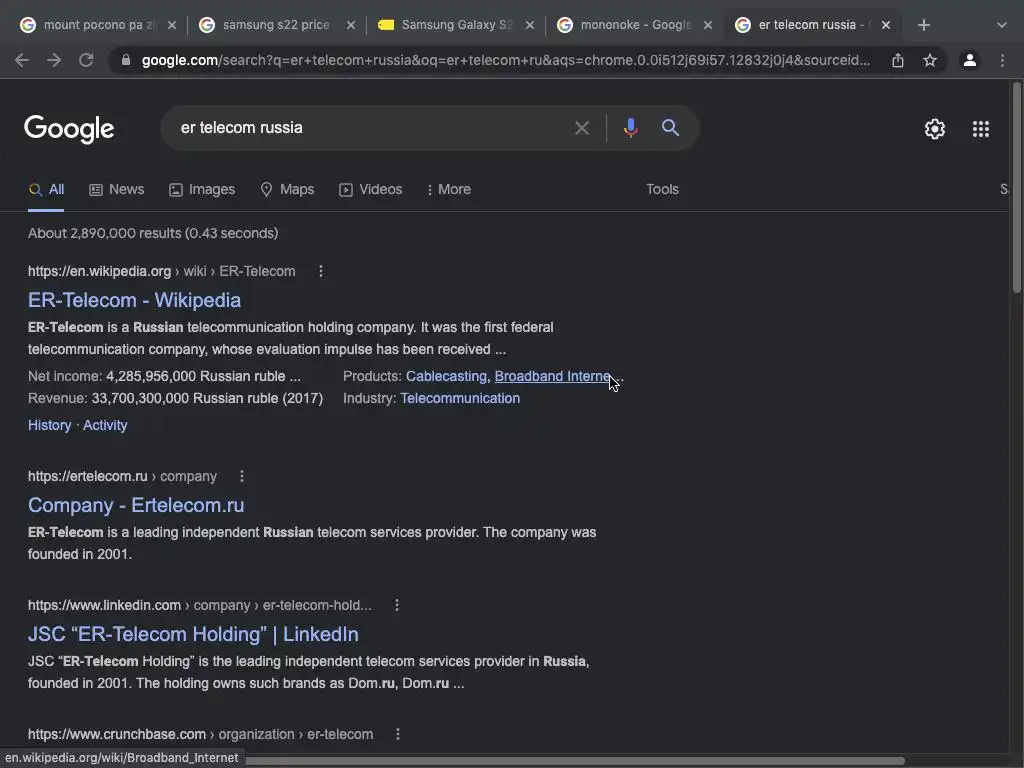Image resolution: width=1024 pixels, height=768 pixels.
Task: Expand the More search filters menu
Action: [449, 189]
